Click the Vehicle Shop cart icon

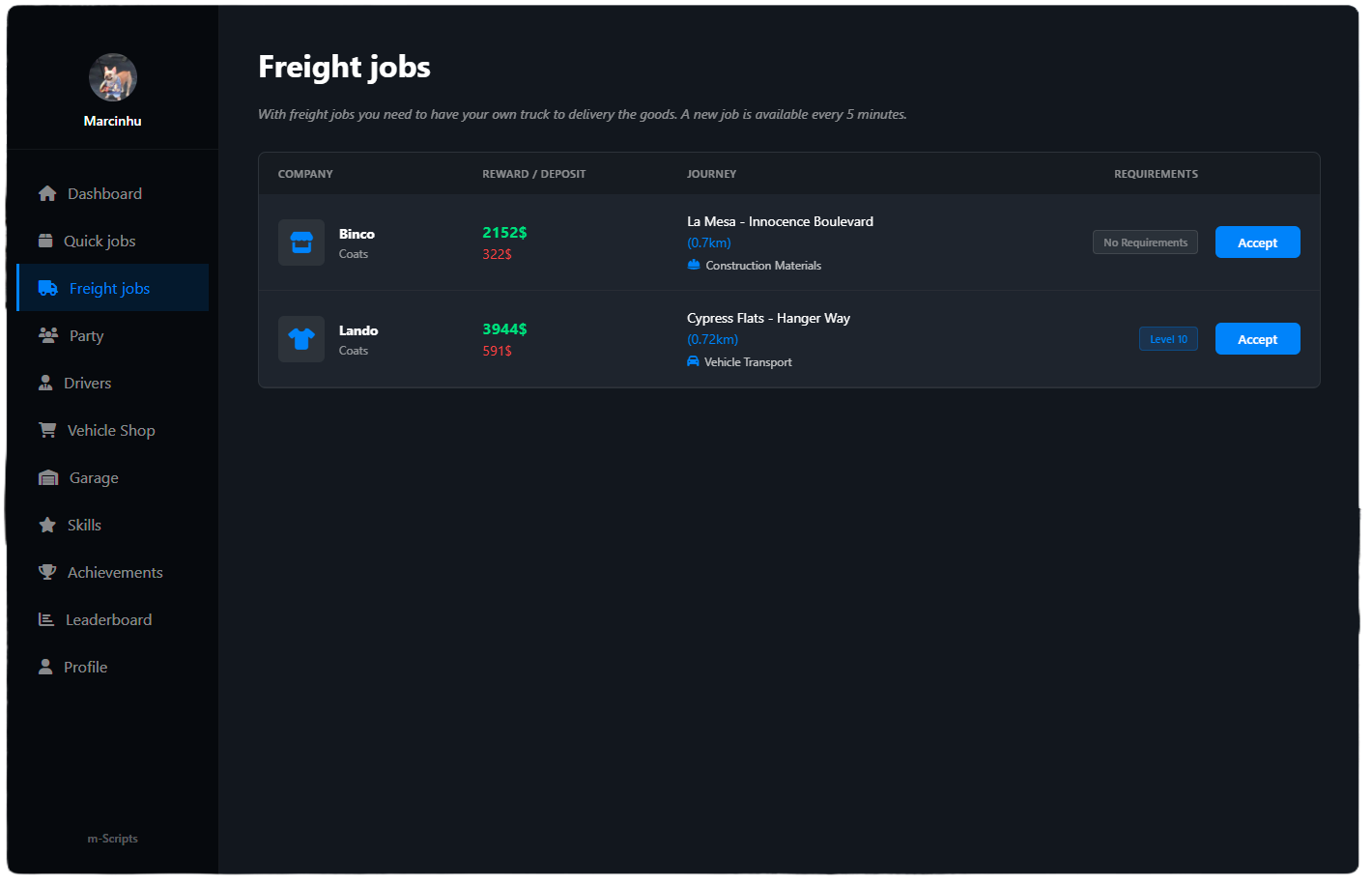(47, 430)
